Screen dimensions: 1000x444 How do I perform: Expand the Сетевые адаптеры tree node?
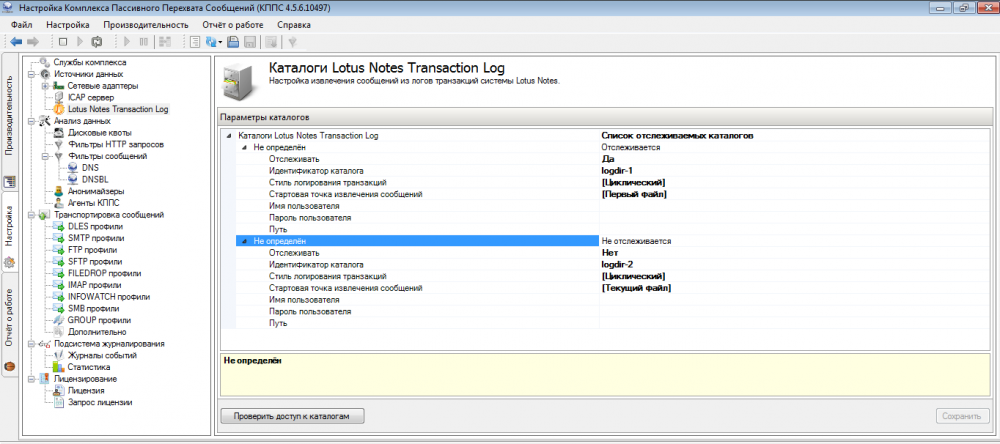click(x=45, y=85)
